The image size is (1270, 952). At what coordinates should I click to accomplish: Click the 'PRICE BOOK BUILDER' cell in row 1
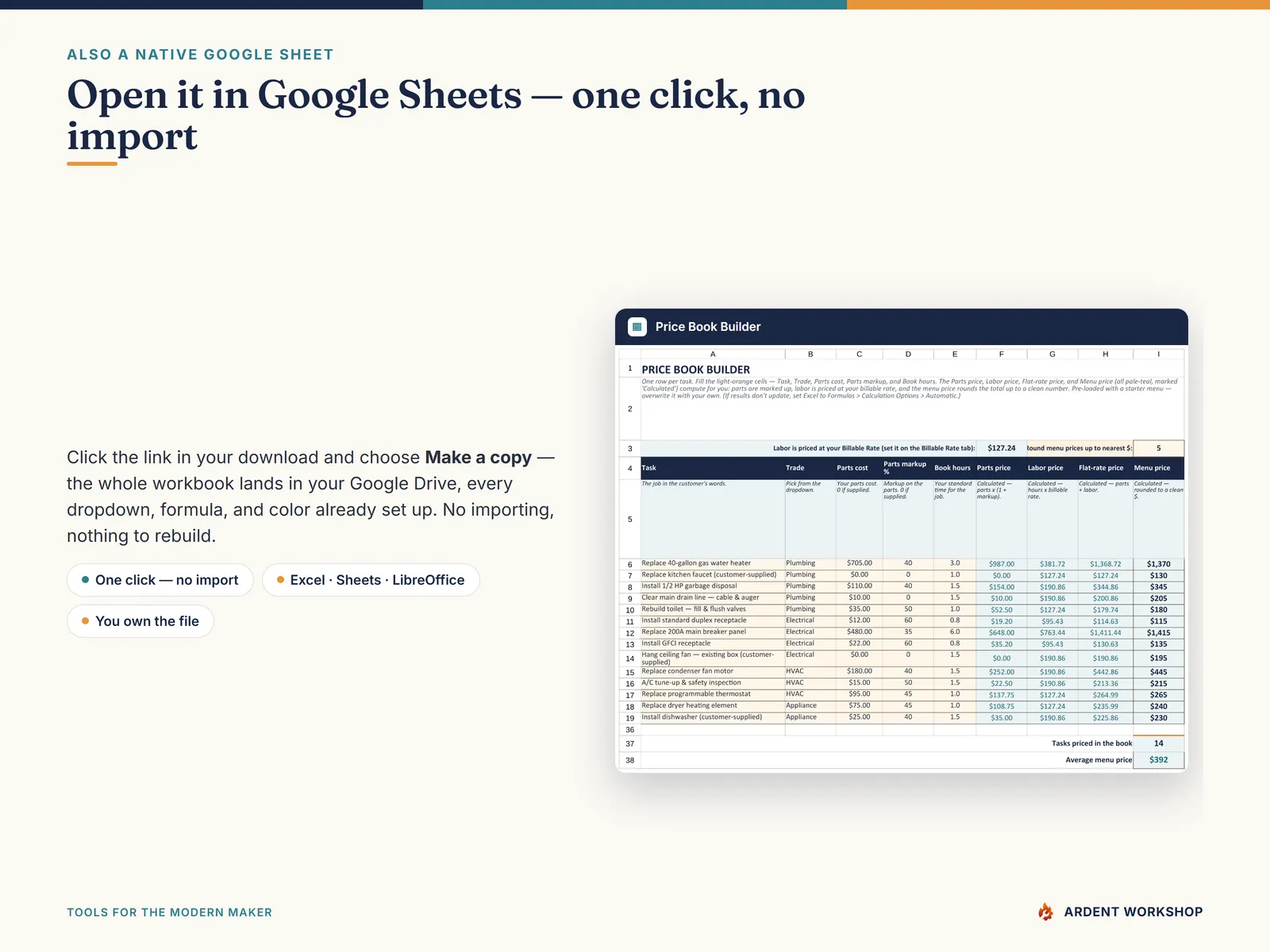tap(912, 370)
